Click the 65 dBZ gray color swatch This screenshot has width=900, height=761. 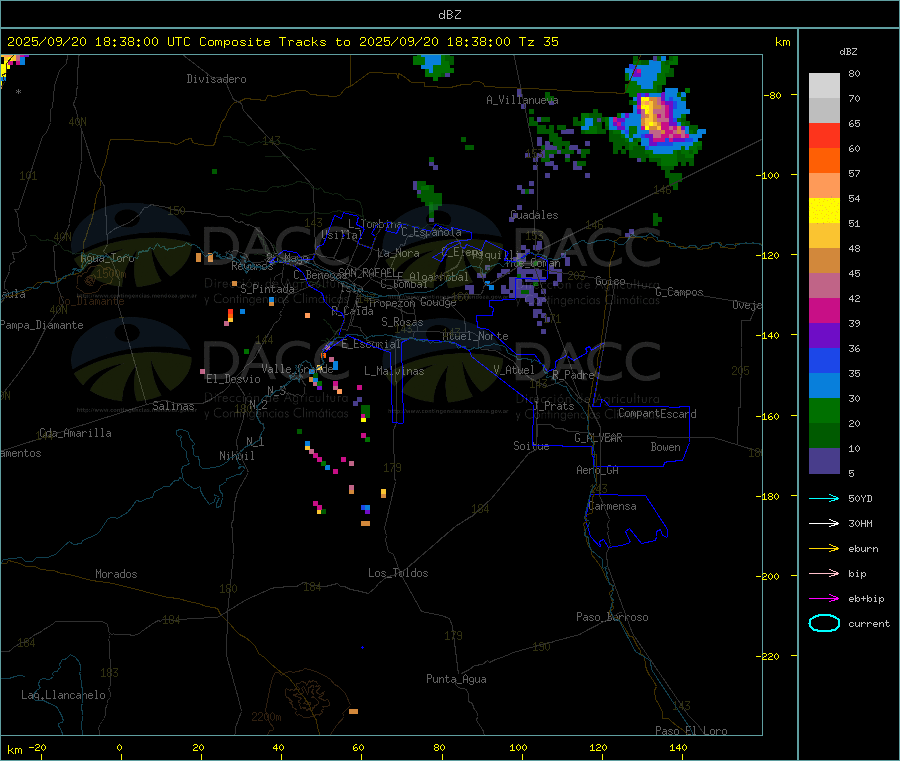click(824, 111)
